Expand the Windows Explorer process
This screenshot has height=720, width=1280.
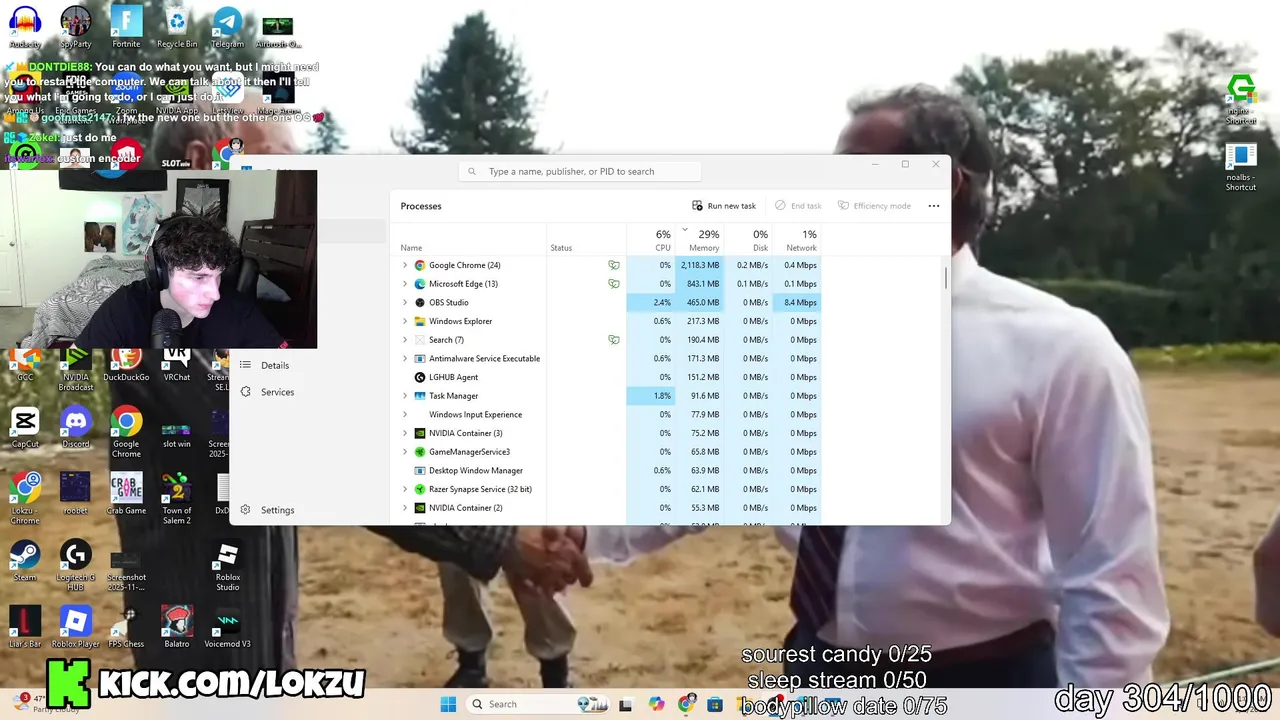405,321
